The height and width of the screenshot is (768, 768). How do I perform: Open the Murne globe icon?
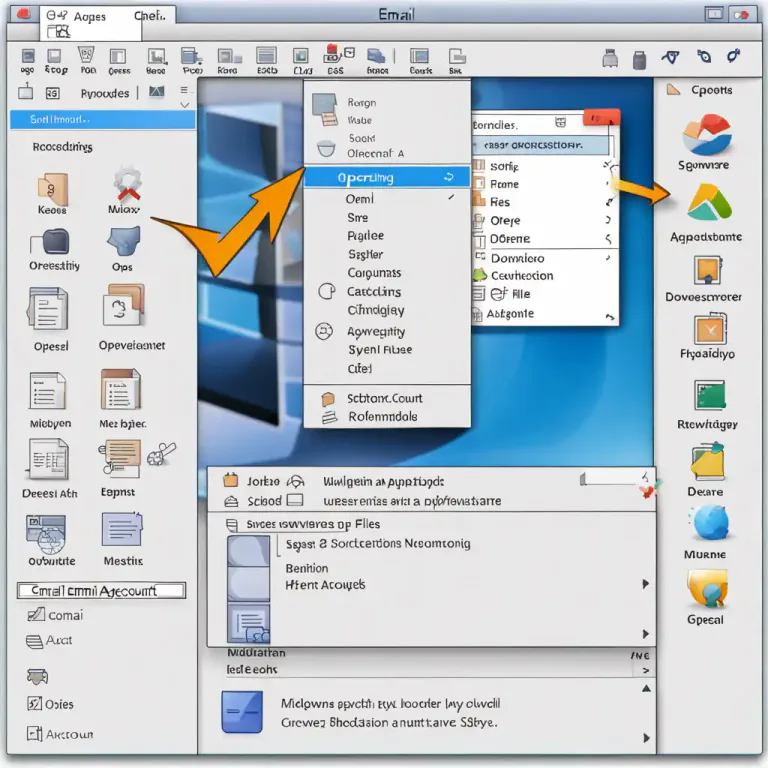pos(710,524)
